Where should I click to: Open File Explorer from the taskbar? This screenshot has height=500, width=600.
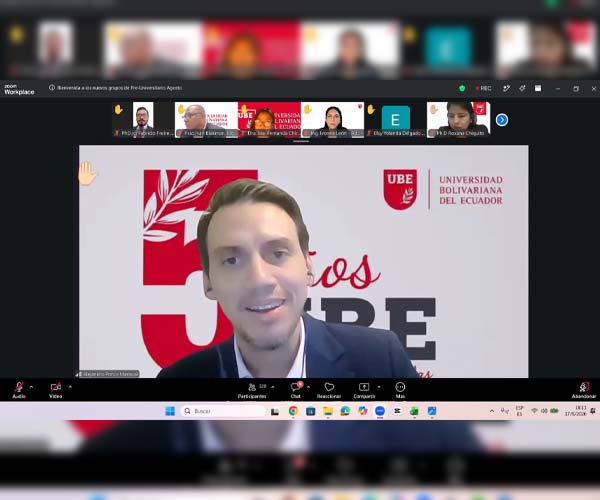(328, 411)
